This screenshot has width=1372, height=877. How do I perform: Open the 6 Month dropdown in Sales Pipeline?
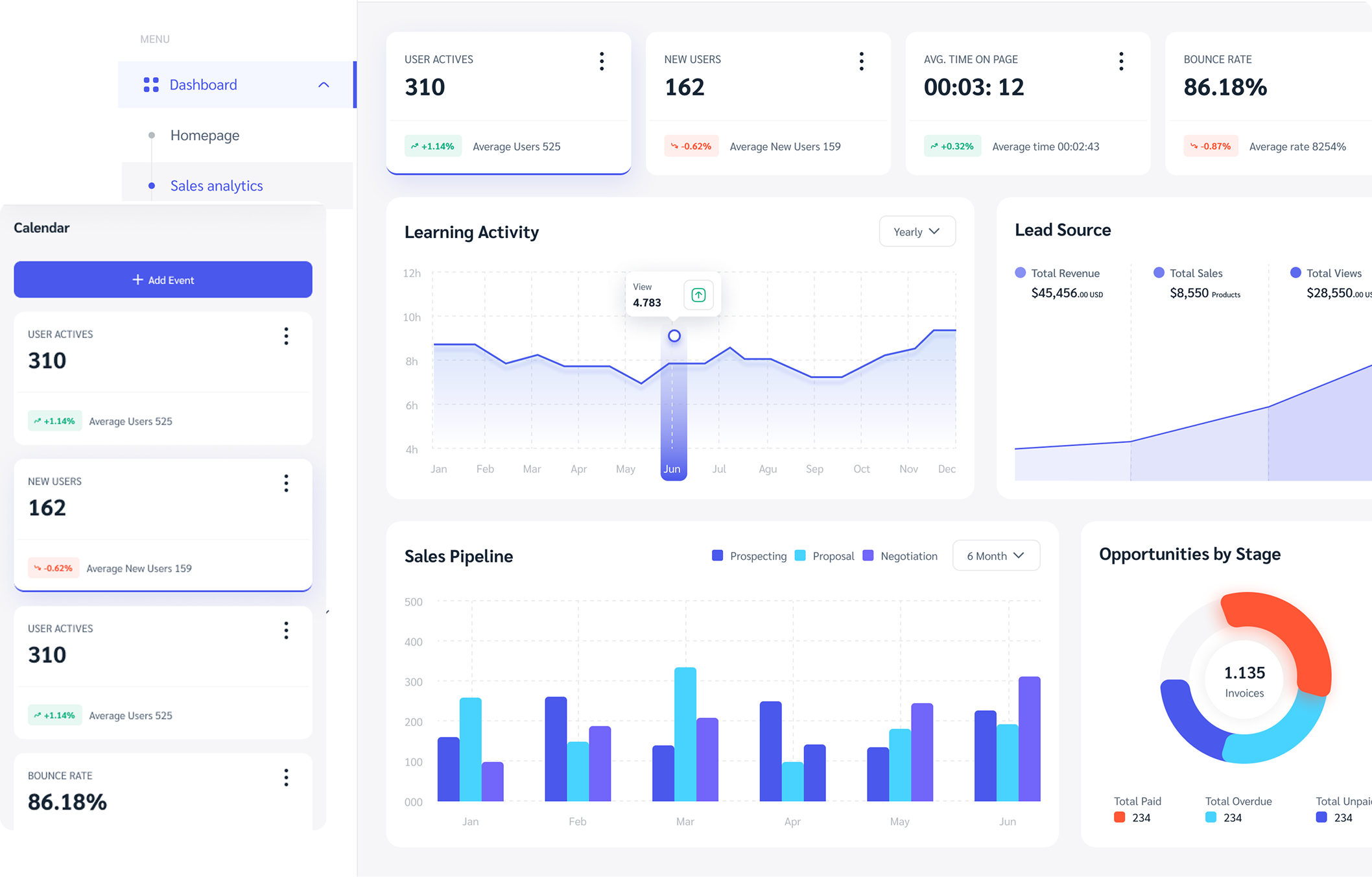(x=996, y=556)
